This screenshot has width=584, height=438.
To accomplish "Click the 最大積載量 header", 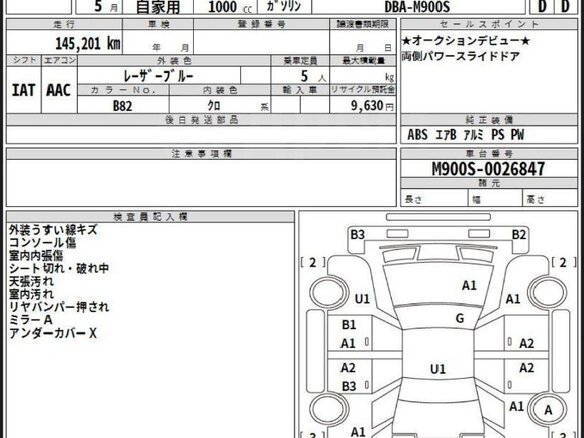I will [363, 60].
